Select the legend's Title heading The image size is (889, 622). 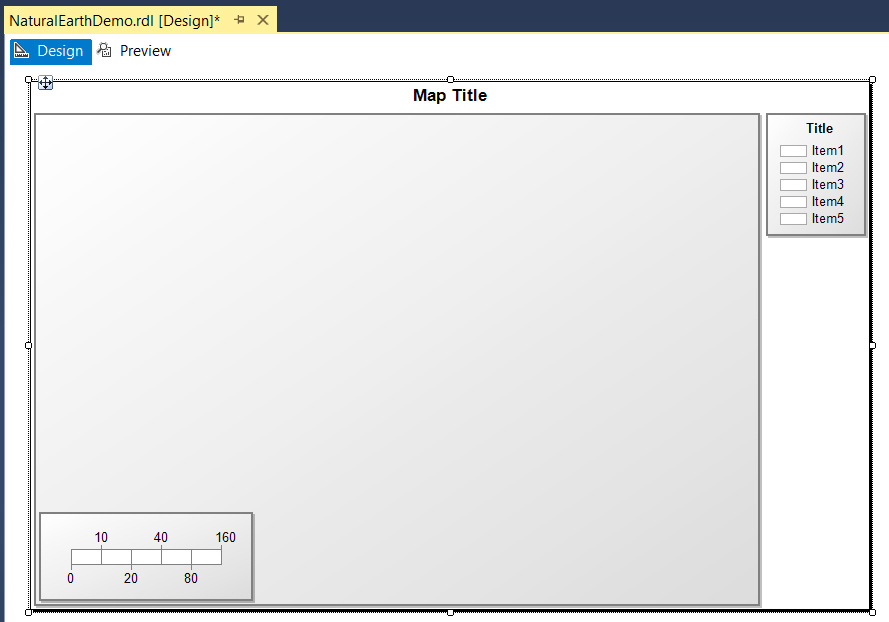coord(819,128)
